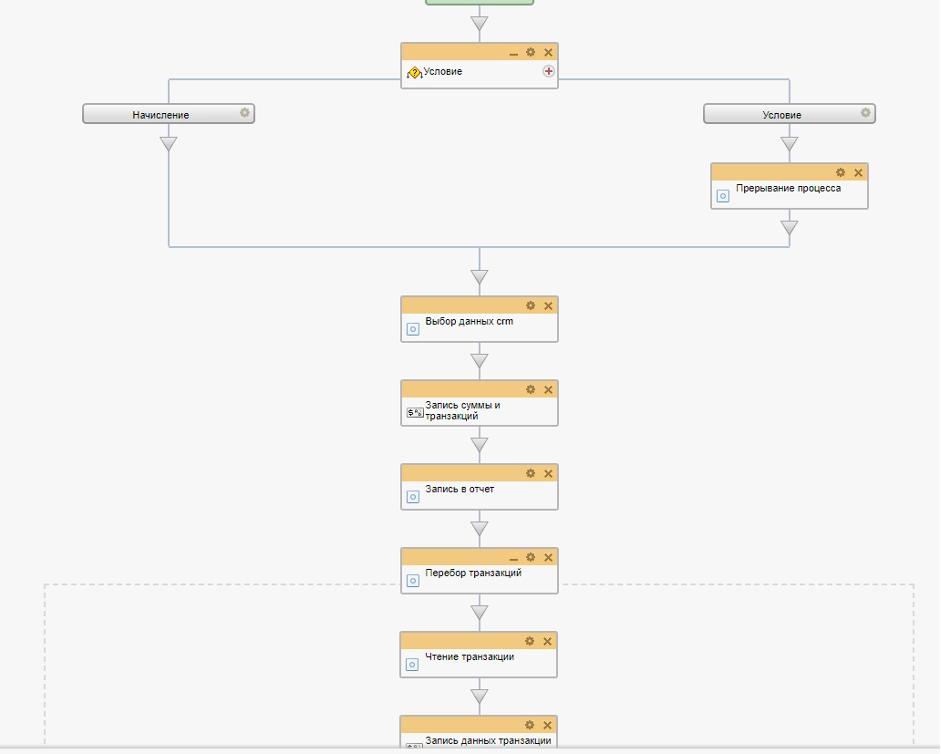Open gear settings of right Условие branch
Image resolution: width=941 pixels, height=754 pixels.
[x=865, y=113]
